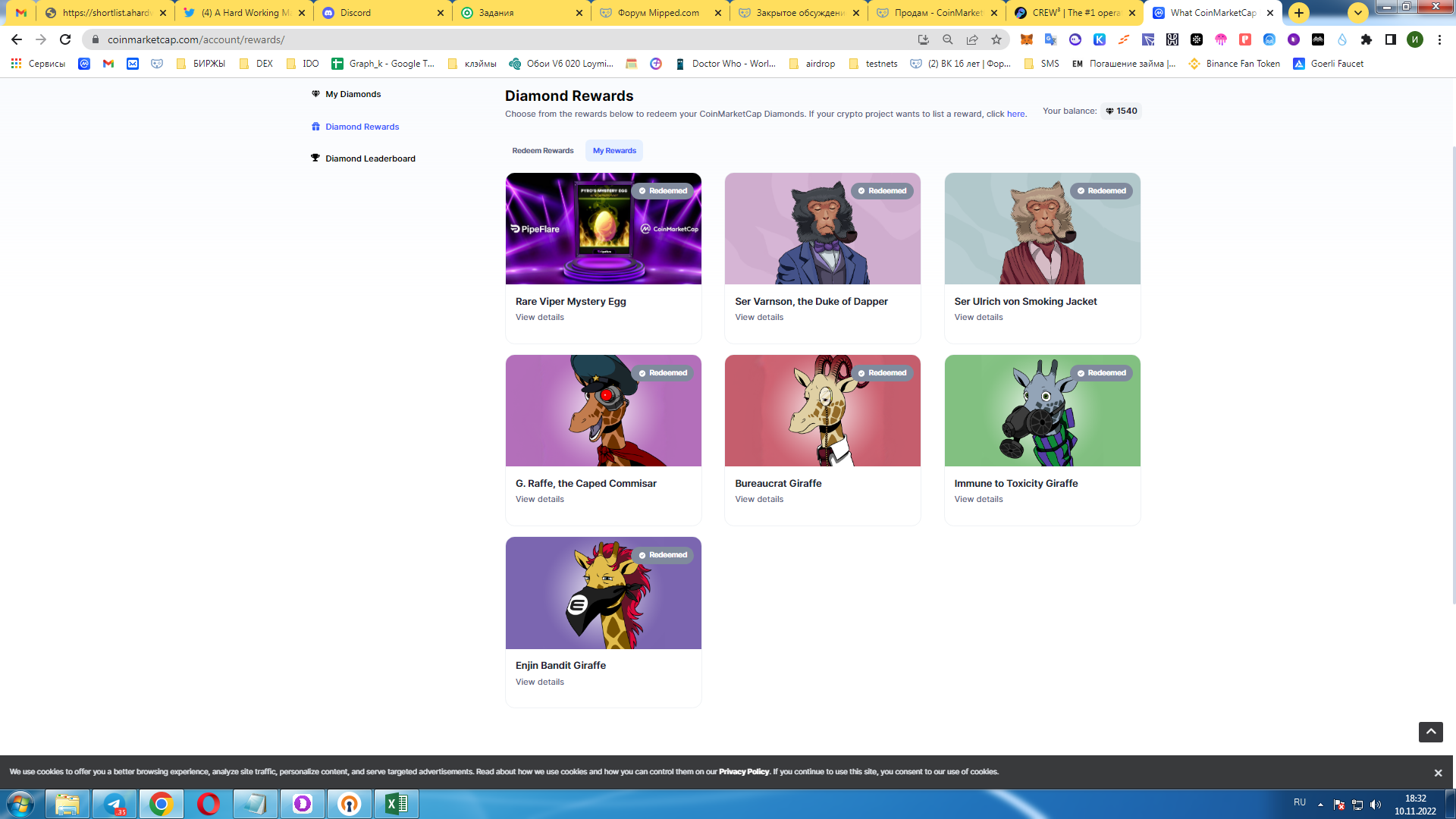This screenshot has height=819, width=1456.
Task: Click the volume speaker tray icon
Action: coord(1376,805)
